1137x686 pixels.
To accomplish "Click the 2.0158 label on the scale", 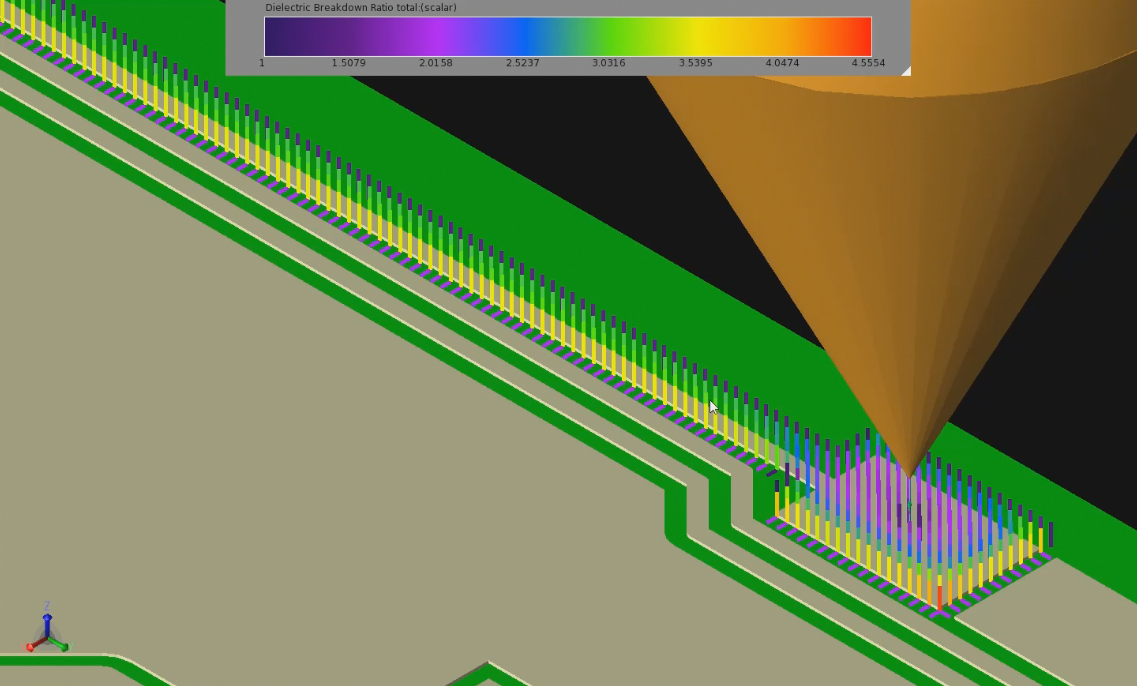I will tap(434, 62).
